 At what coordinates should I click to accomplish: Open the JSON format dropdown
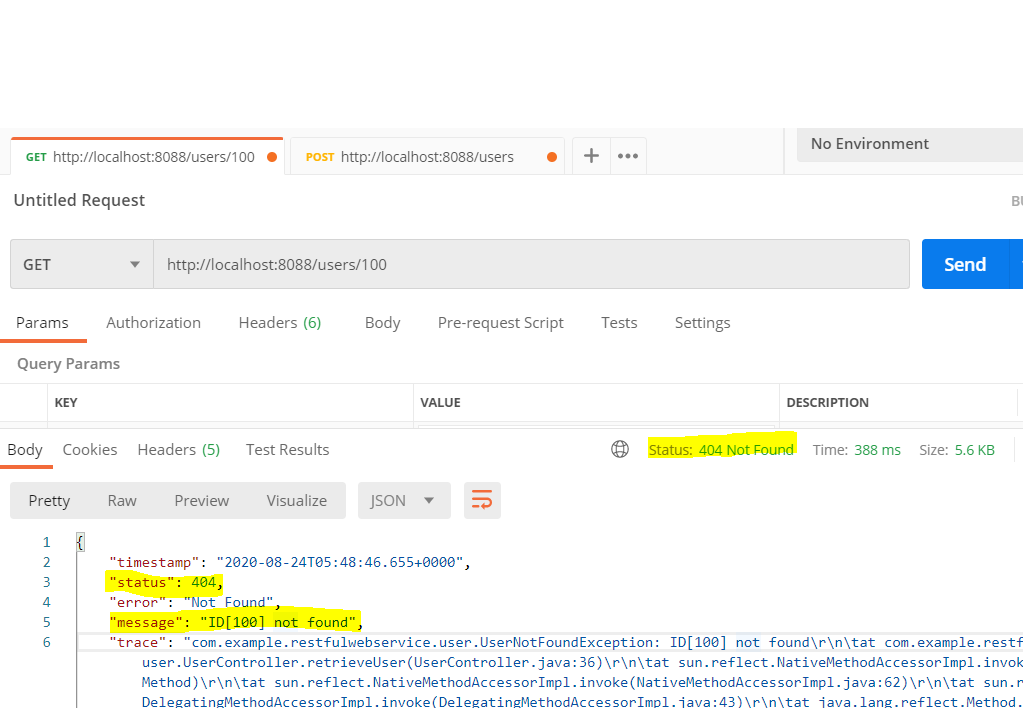404,500
